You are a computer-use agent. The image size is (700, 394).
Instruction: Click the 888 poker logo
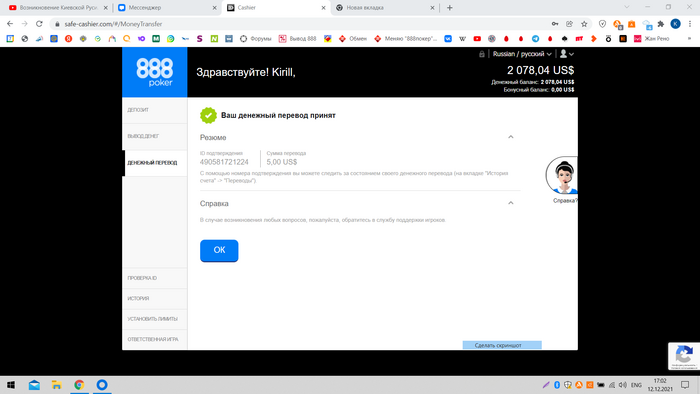[154, 72]
